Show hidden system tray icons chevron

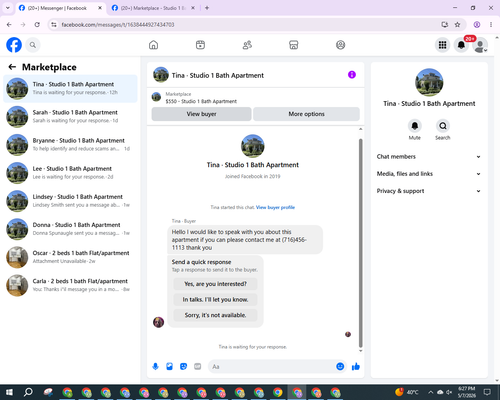(431, 392)
